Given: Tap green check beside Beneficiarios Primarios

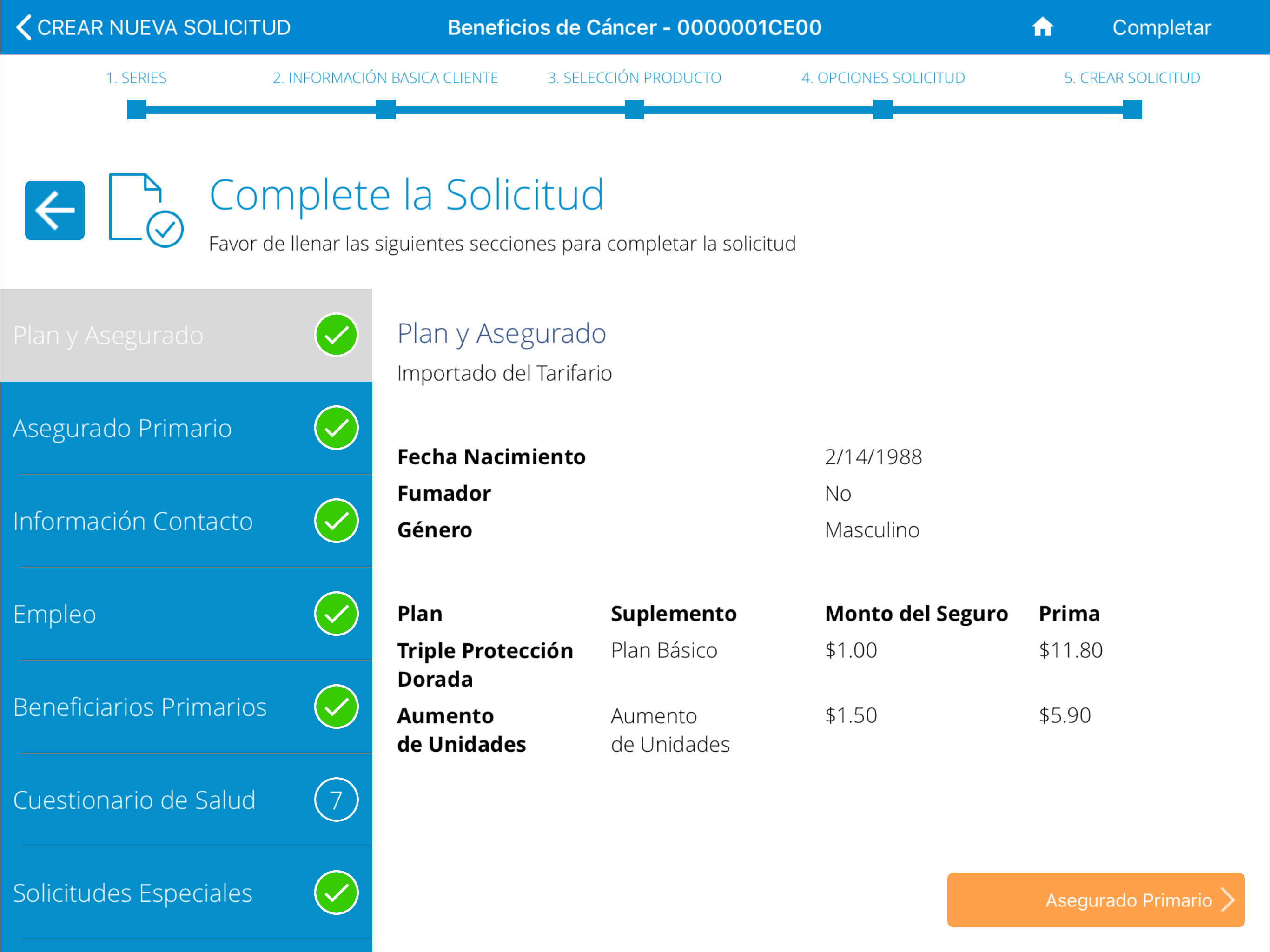Looking at the screenshot, I should click(x=337, y=707).
